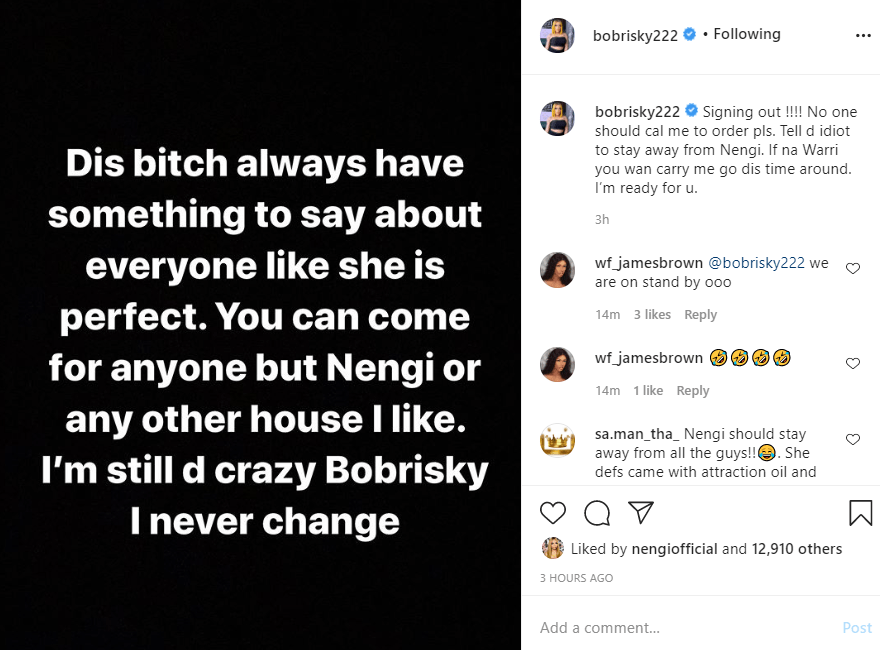
Task: Focus the Add a comment field
Action: (x=680, y=628)
